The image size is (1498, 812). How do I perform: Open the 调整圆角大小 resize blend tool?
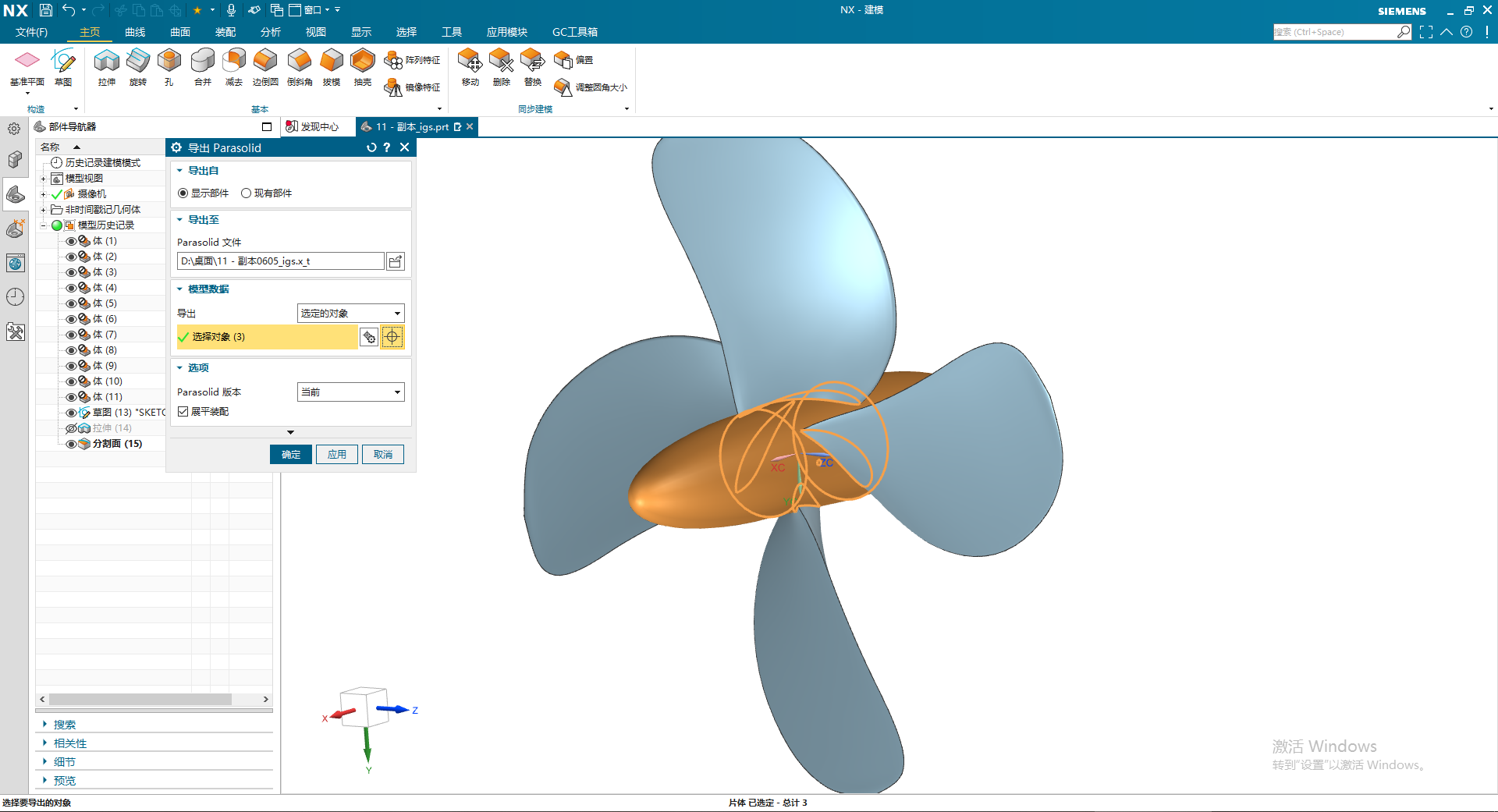pos(591,87)
